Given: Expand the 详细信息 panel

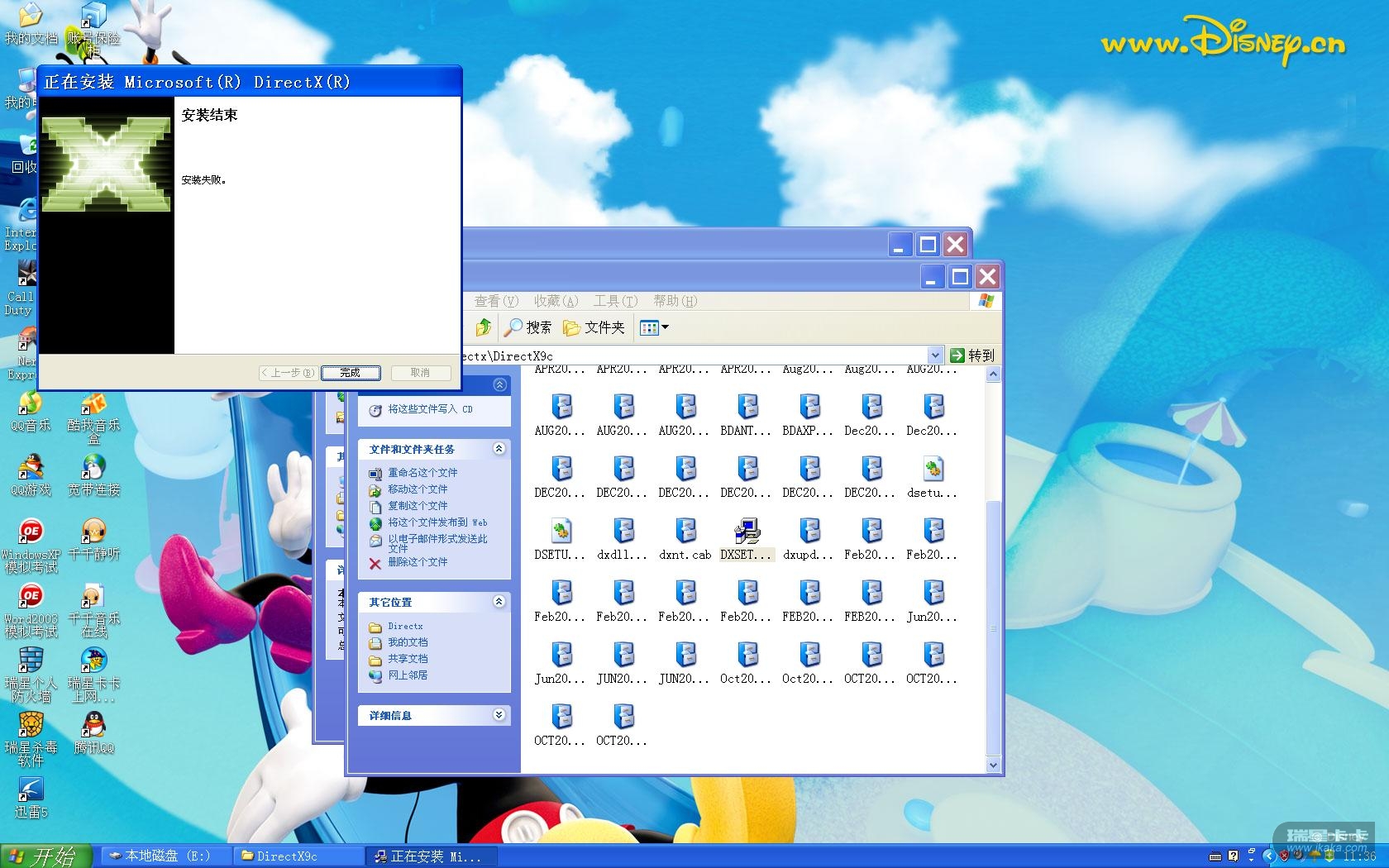Looking at the screenshot, I should (499, 715).
